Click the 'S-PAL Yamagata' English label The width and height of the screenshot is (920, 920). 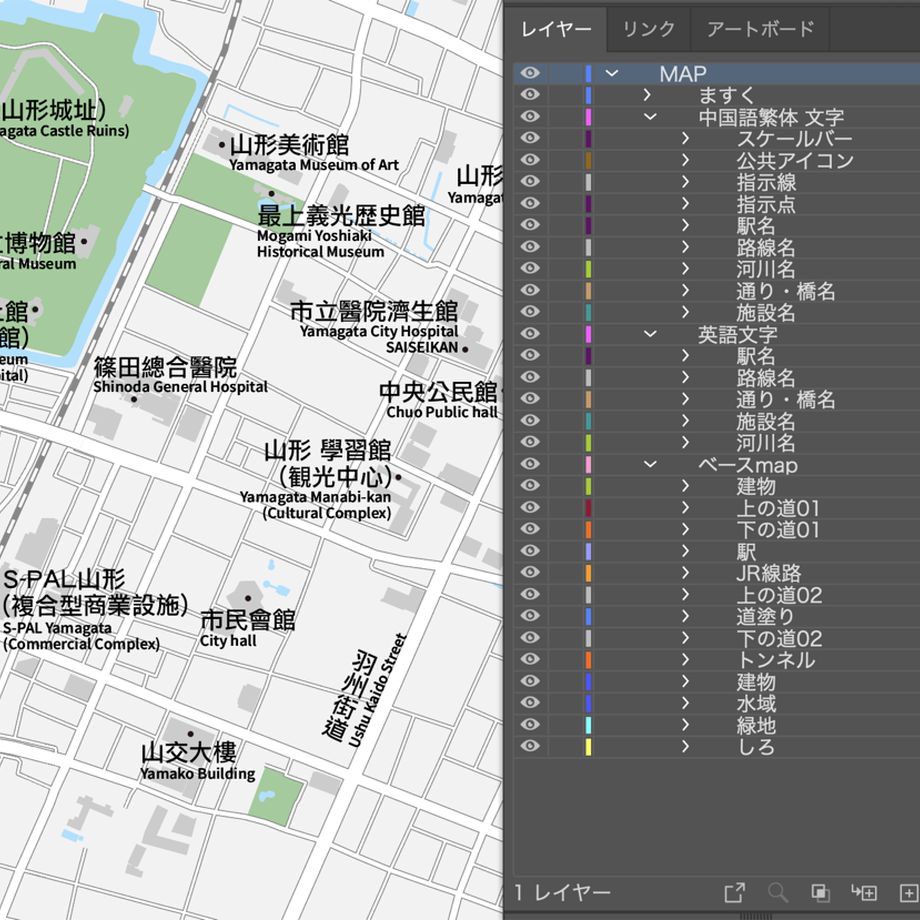tap(57, 628)
